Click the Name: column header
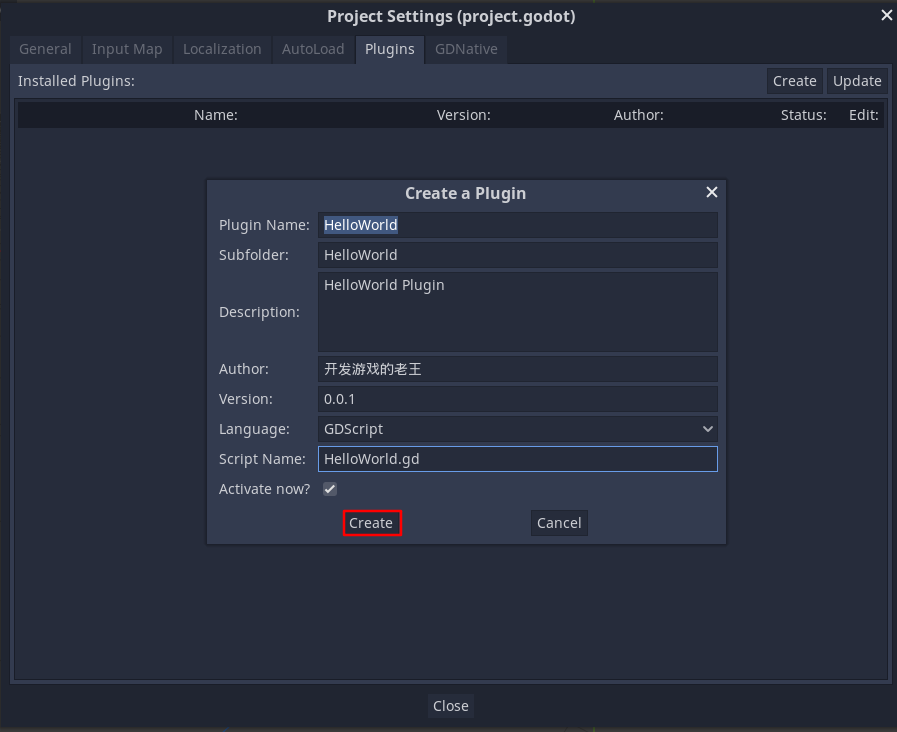This screenshot has width=897, height=732. click(216, 115)
